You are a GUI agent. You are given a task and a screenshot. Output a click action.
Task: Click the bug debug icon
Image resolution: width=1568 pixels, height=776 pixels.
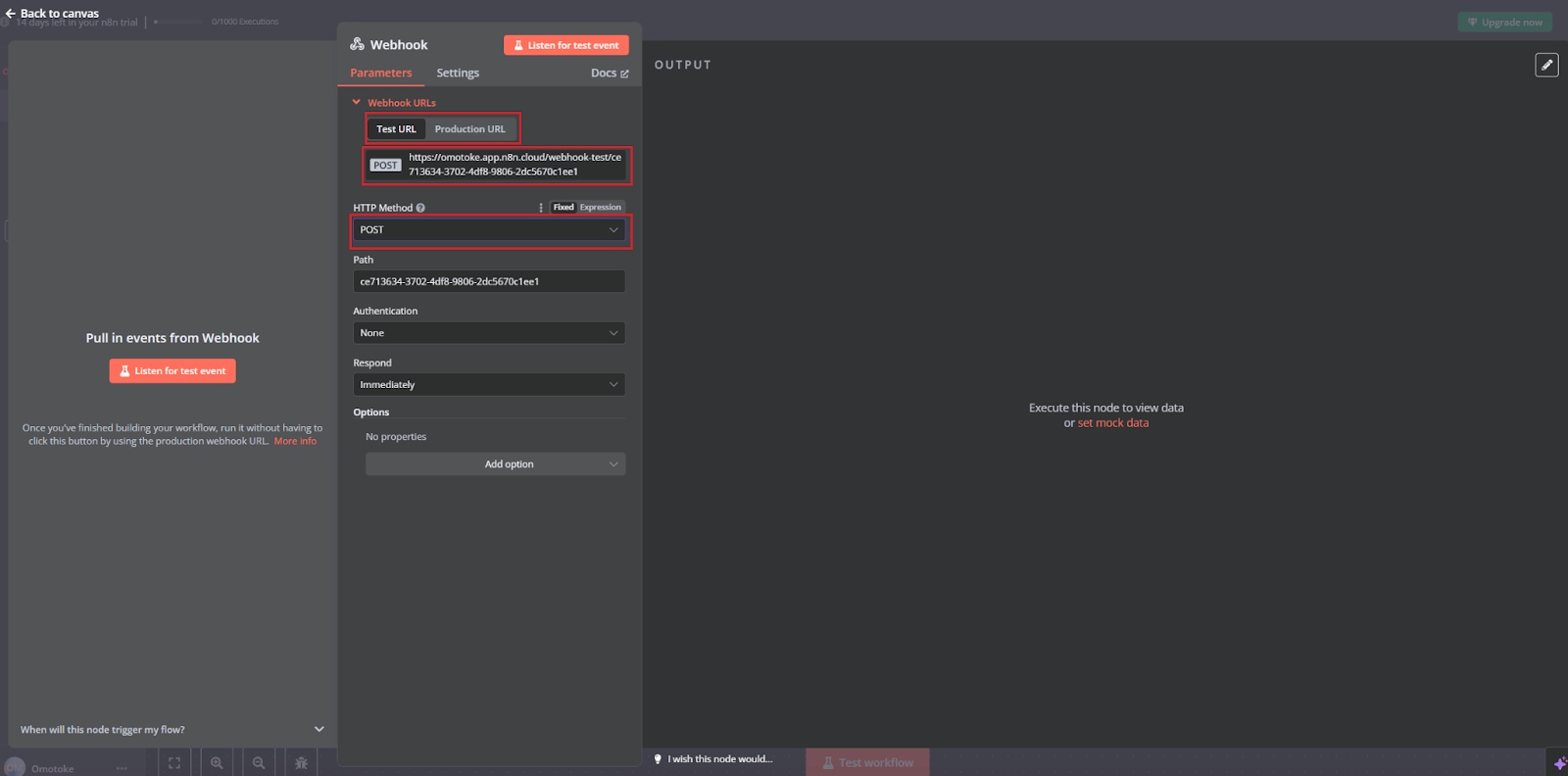pos(301,762)
